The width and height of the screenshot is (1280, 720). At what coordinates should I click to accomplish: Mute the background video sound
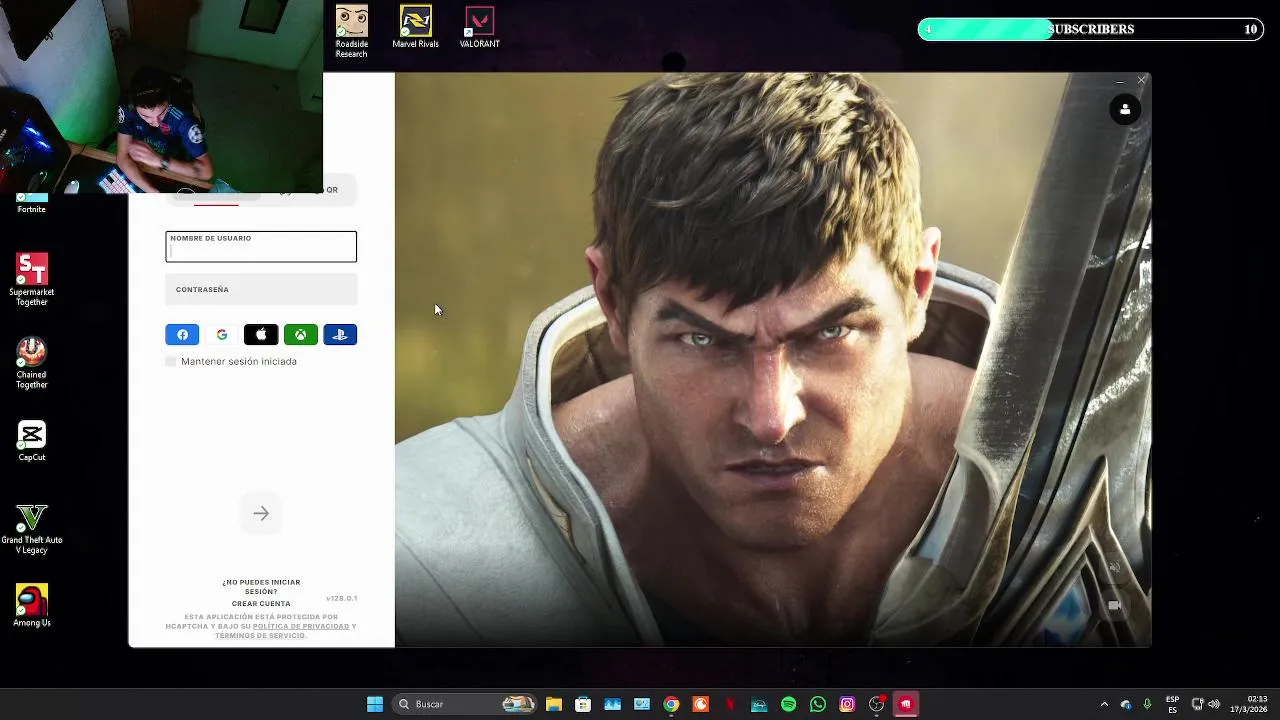pos(1115,568)
